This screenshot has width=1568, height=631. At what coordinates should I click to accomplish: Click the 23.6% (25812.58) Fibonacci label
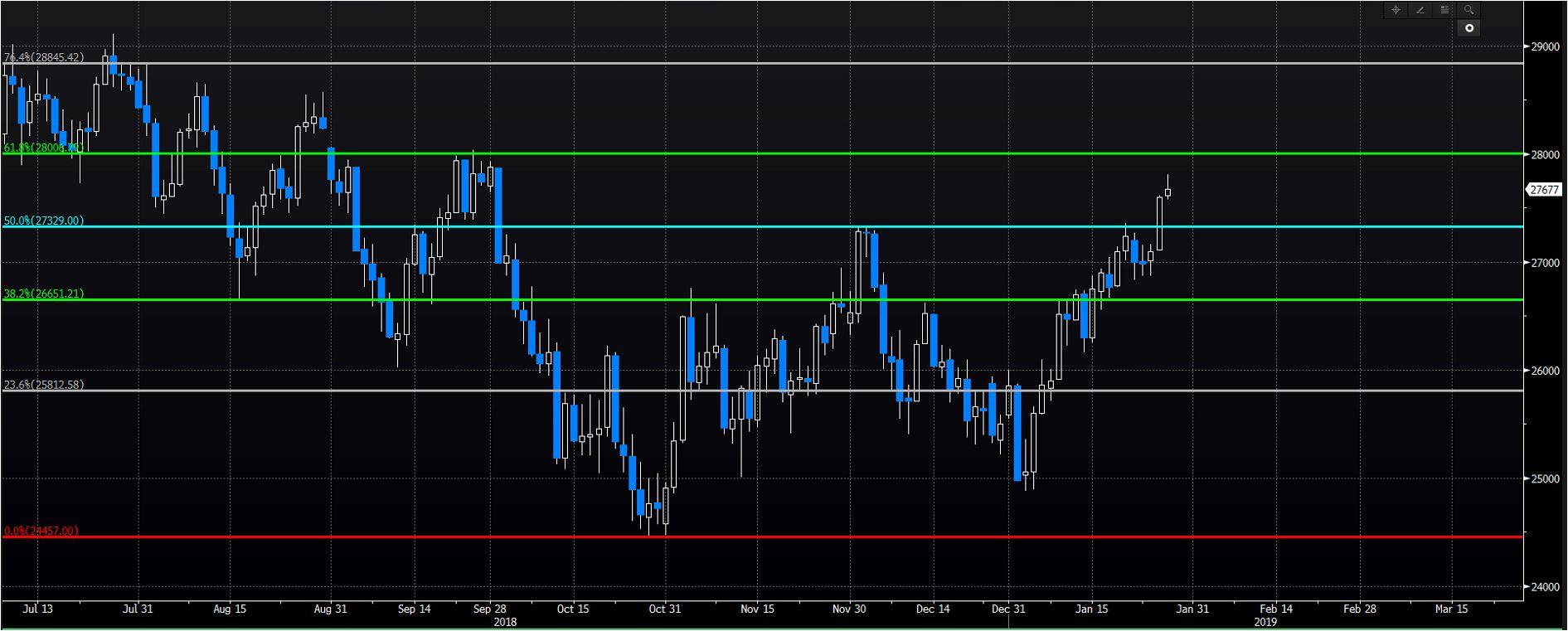click(44, 385)
